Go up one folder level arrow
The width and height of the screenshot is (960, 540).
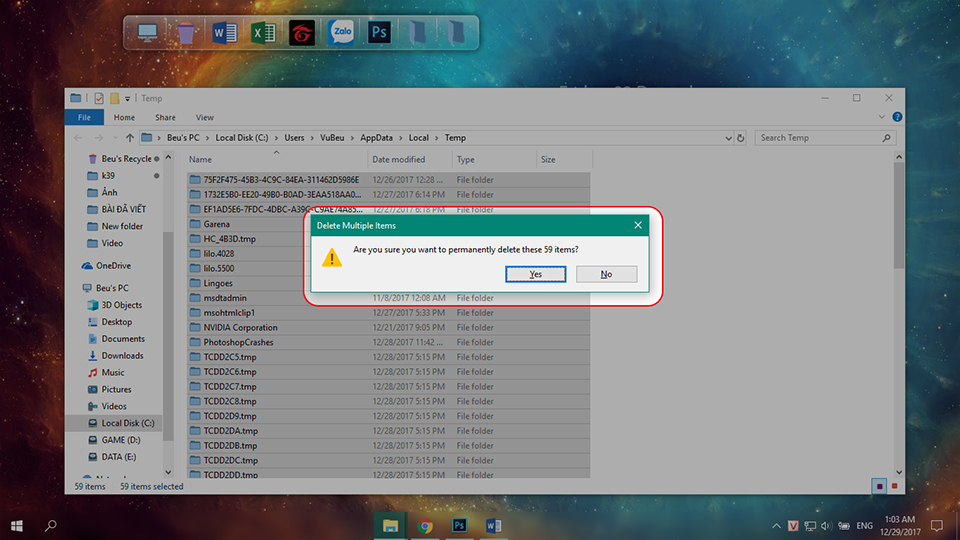pos(129,138)
